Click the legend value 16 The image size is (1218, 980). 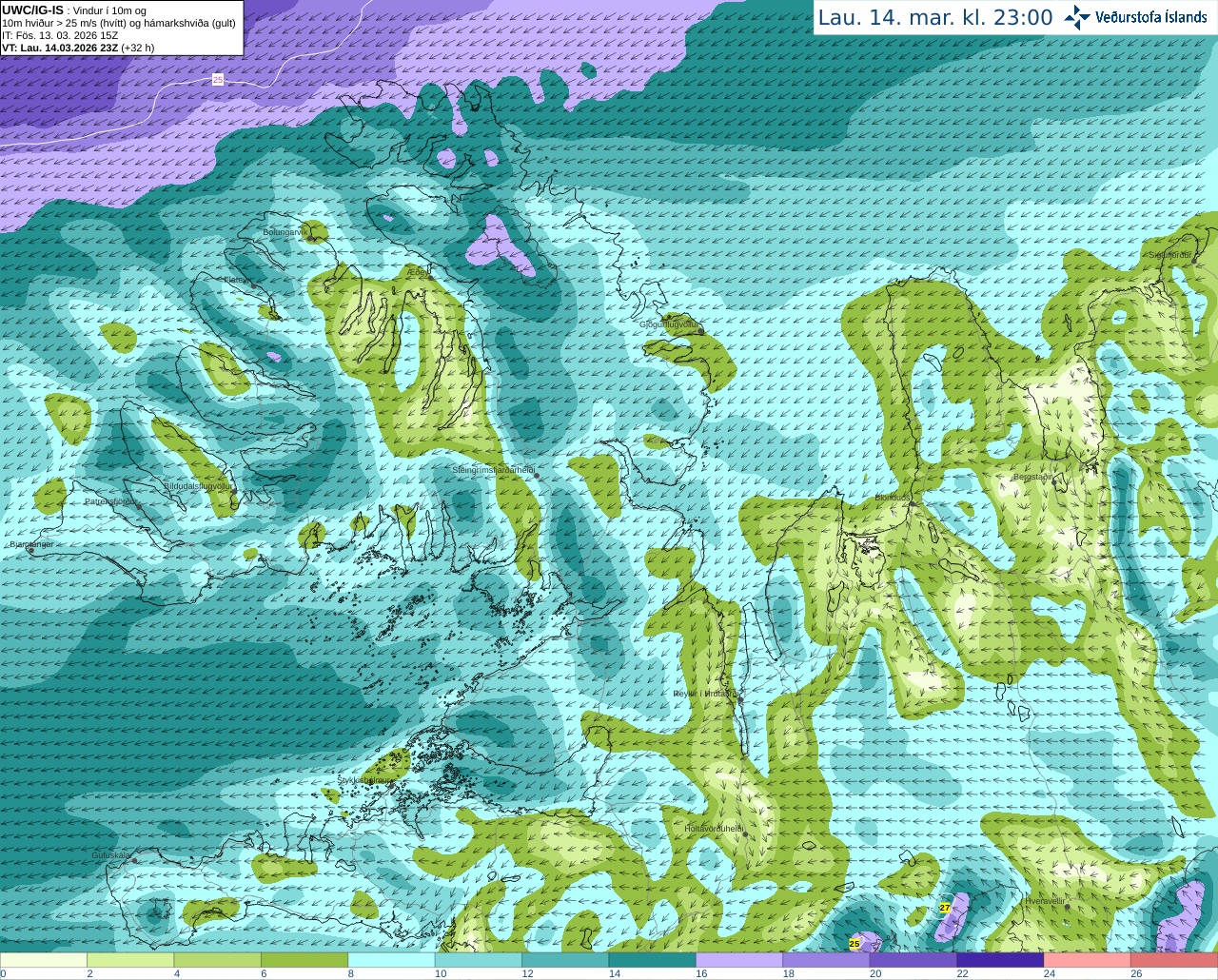(x=701, y=973)
